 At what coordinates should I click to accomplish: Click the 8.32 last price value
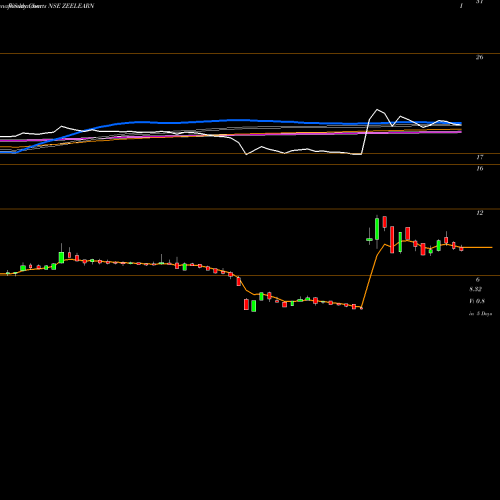point(475,289)
